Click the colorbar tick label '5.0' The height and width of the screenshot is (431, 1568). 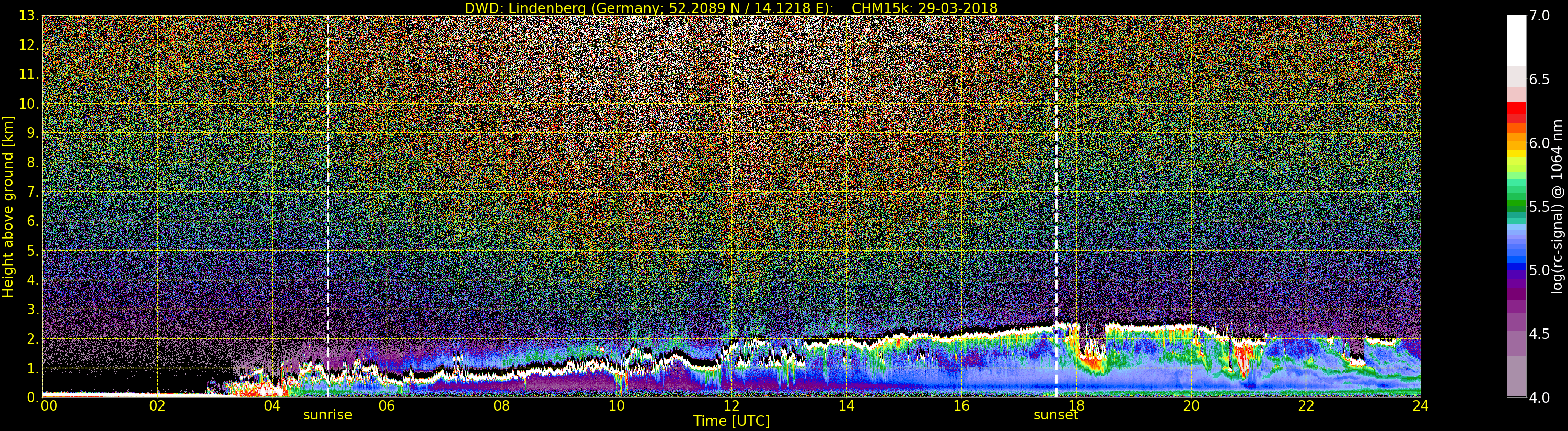[x=1539, y=270]
